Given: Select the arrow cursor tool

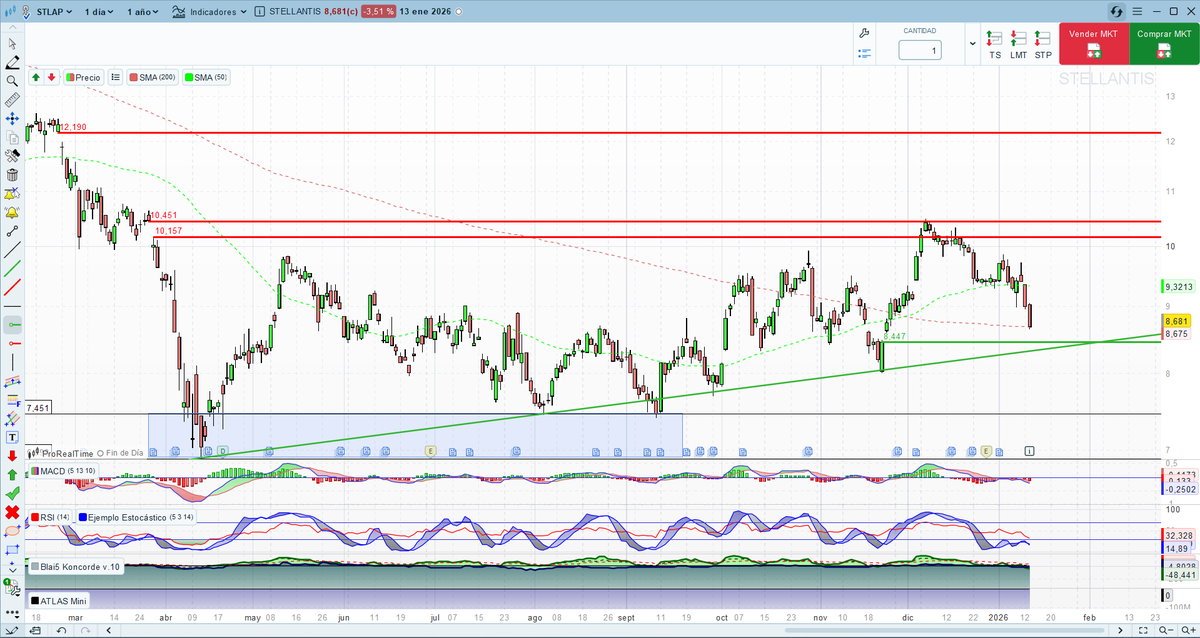Looking at the screenshot, I should 12,43.
